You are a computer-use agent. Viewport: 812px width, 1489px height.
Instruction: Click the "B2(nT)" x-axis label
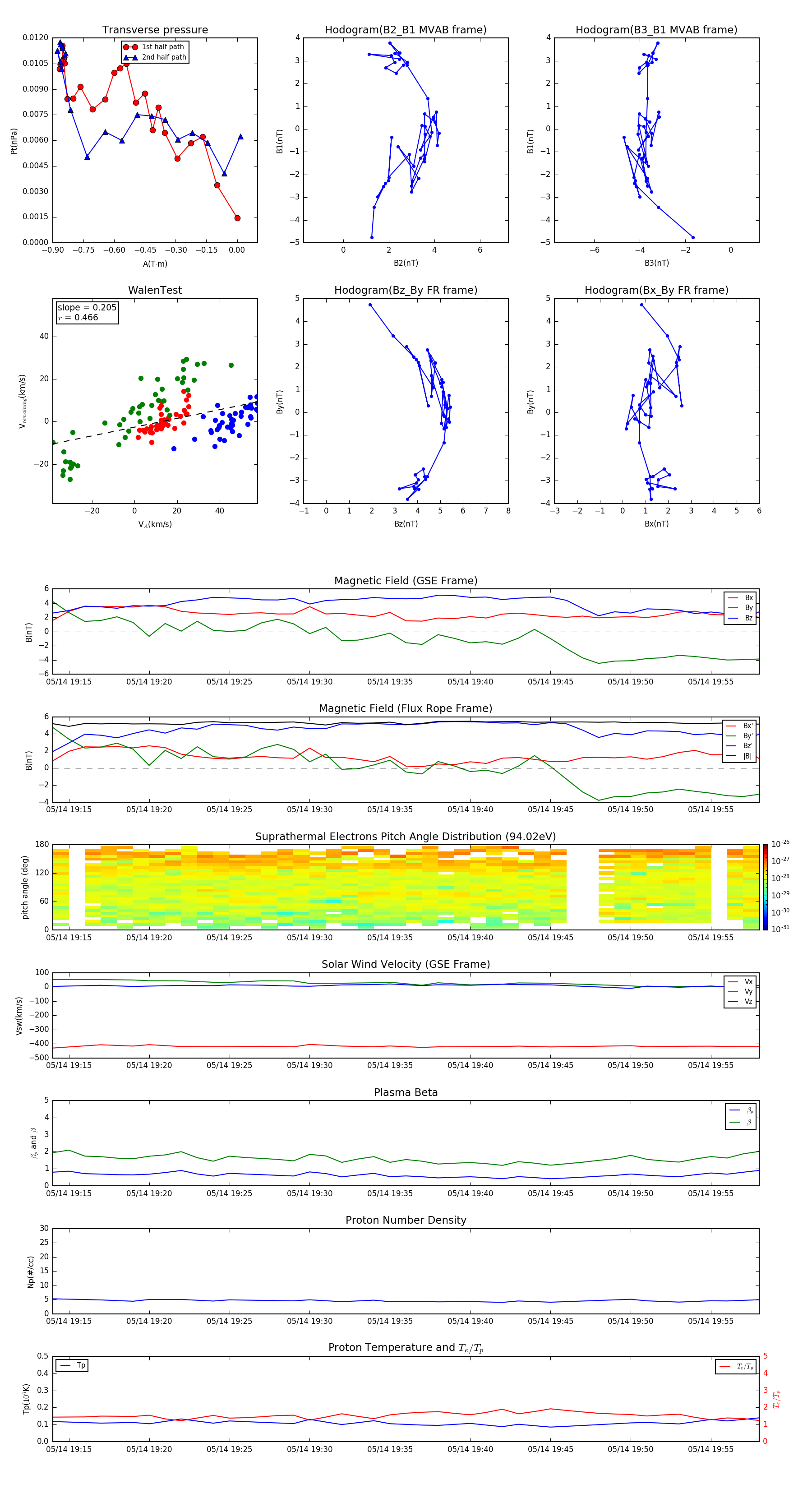tap(406, 263)
